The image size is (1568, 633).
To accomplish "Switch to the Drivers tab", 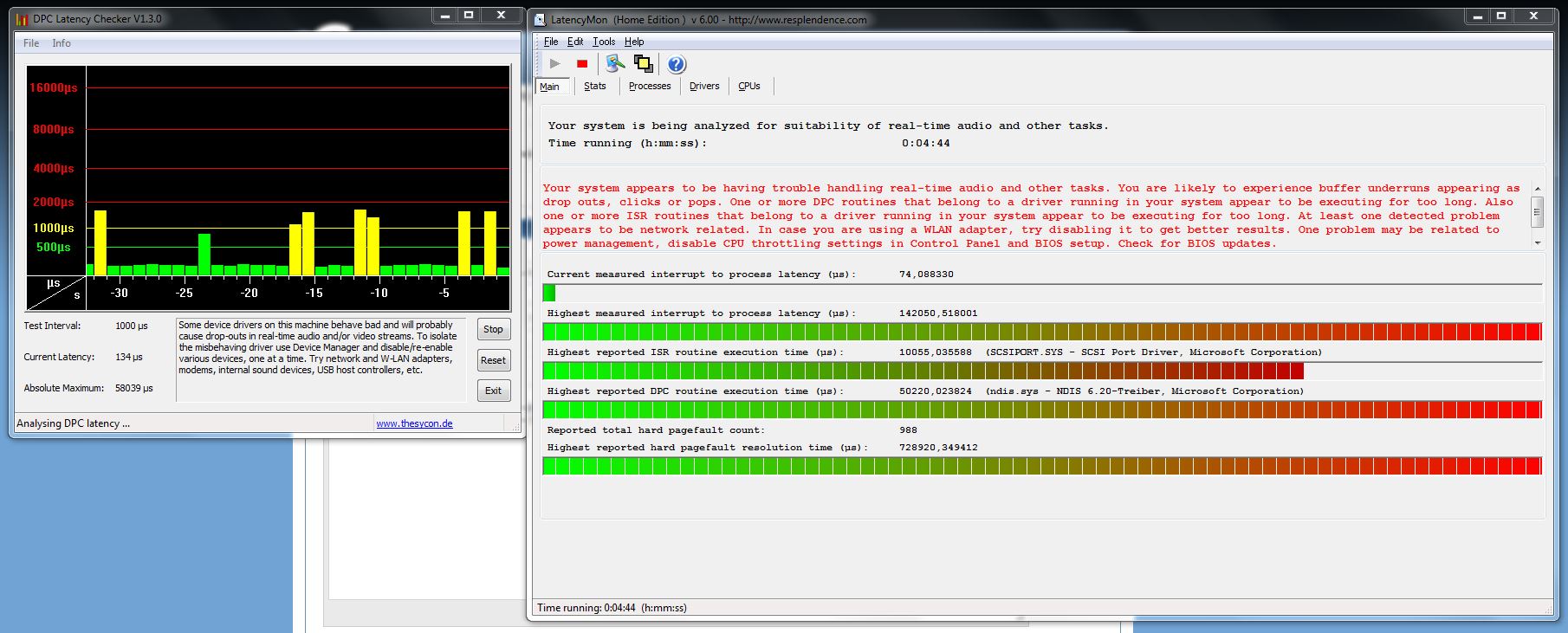I will (704, 86).
